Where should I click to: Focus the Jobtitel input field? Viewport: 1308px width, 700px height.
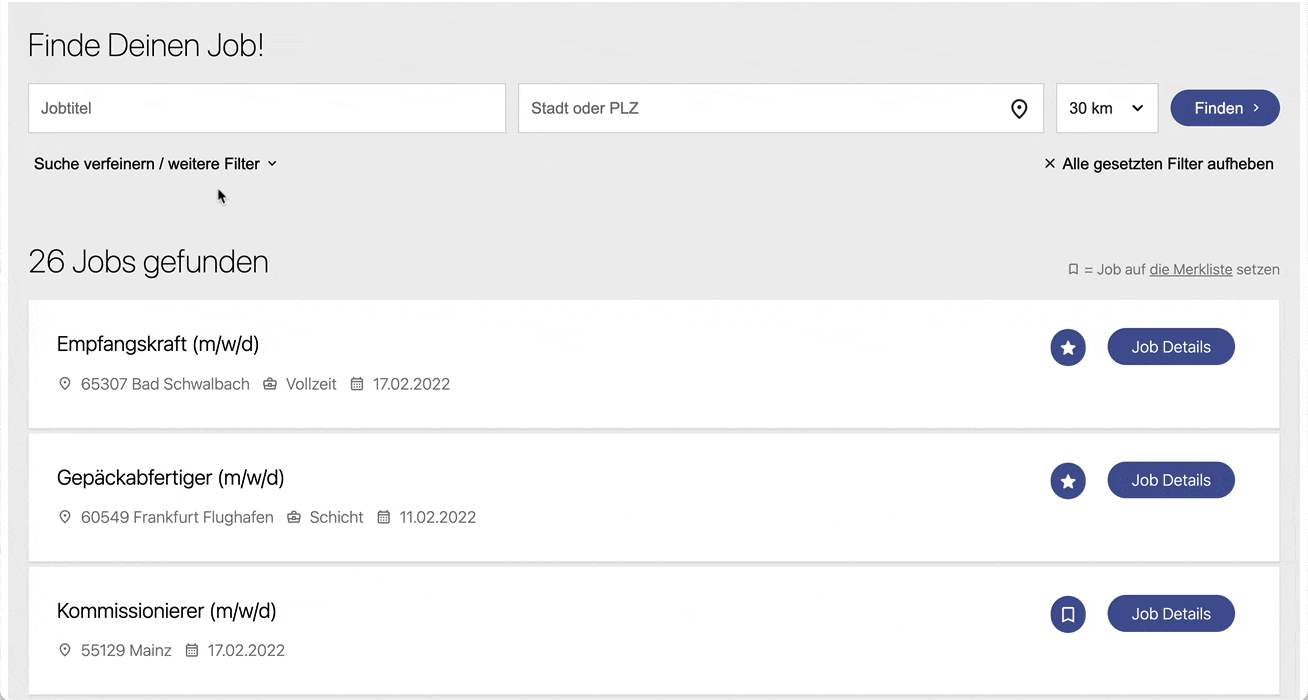click(x=267, y=108)
